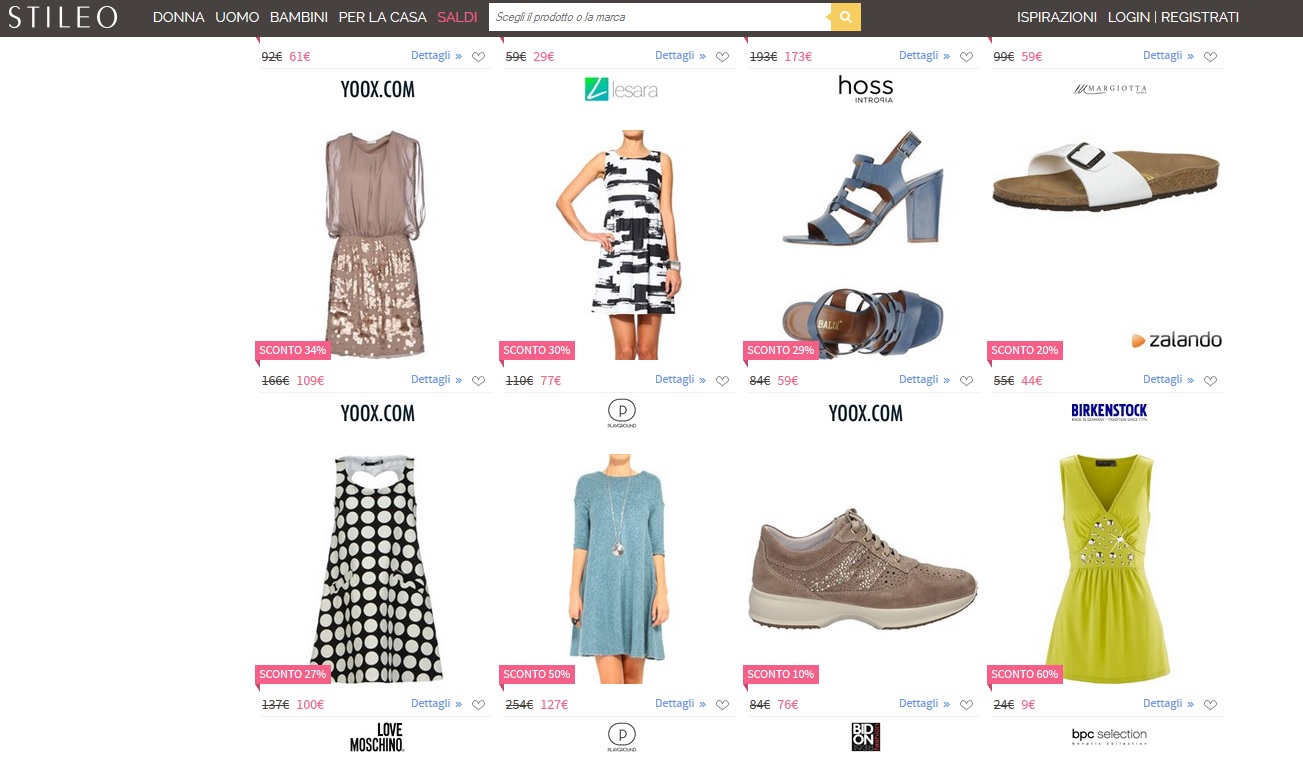This screenshot has height=761, width=1303.
Task: Add the 109€ sequin dress to favorites
Action: 478,381
